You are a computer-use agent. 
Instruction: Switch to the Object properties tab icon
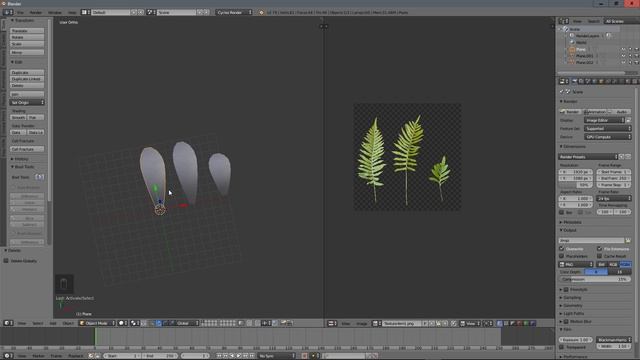tap(601, 81)
